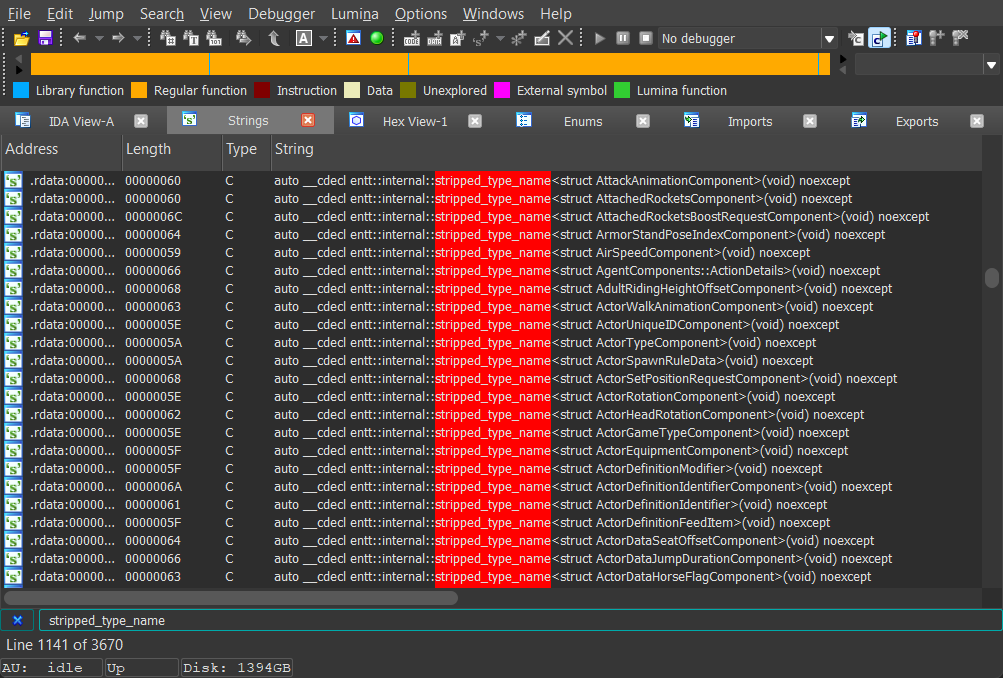Image resolution: width=1003 pixels, height=678 pixels.
Task: Click the stripped_type_name filter input field
Action: tap(520, 620)
